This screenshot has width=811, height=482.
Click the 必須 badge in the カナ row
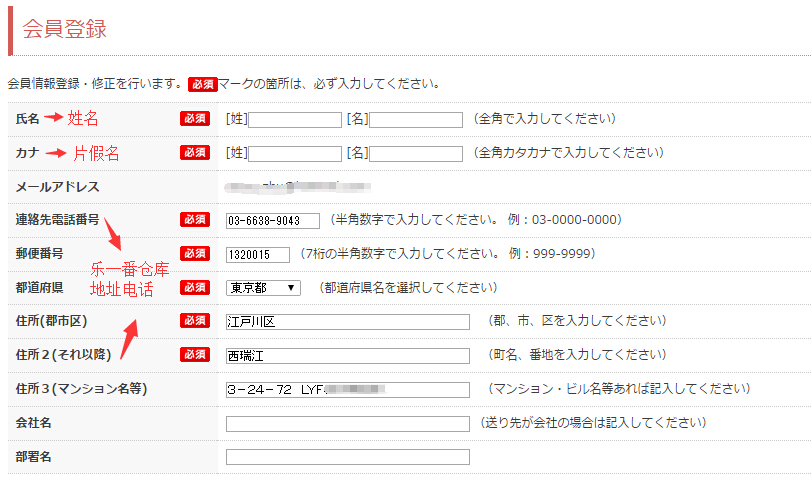click(x=194, y=153)
